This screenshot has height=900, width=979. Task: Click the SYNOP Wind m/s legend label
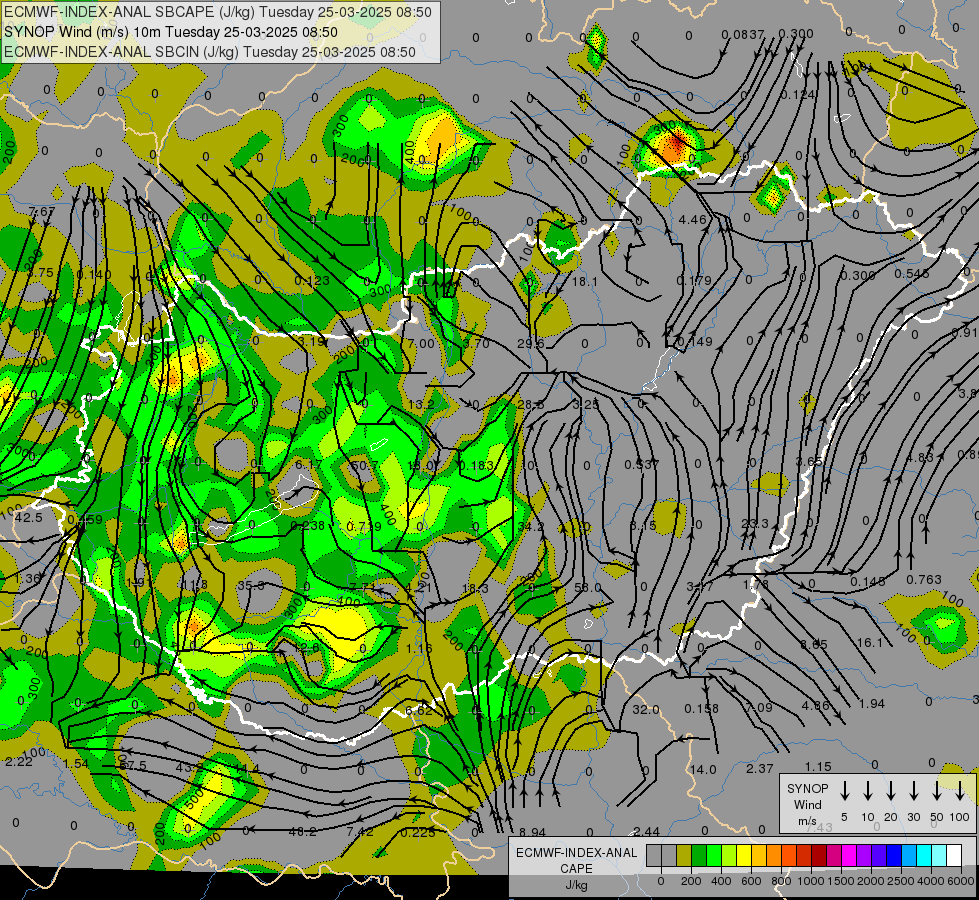(807, 804)
